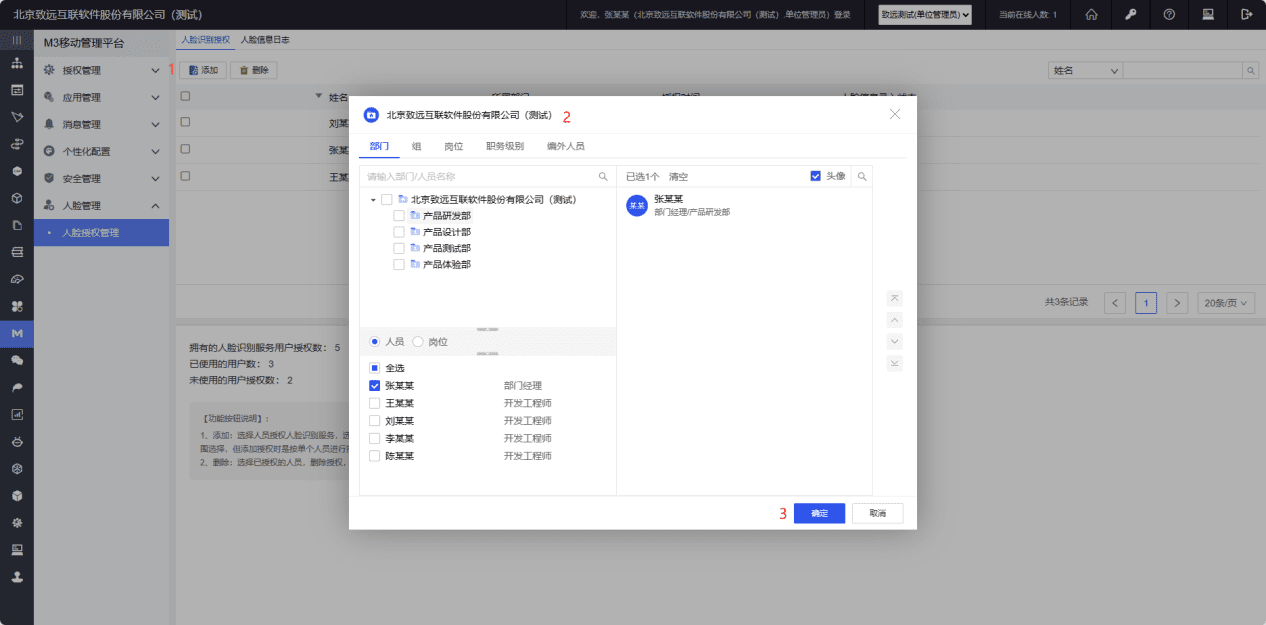1266x625 pixels.
Task: Check 王某某 in the personnel list
Action: pos(374,403)
